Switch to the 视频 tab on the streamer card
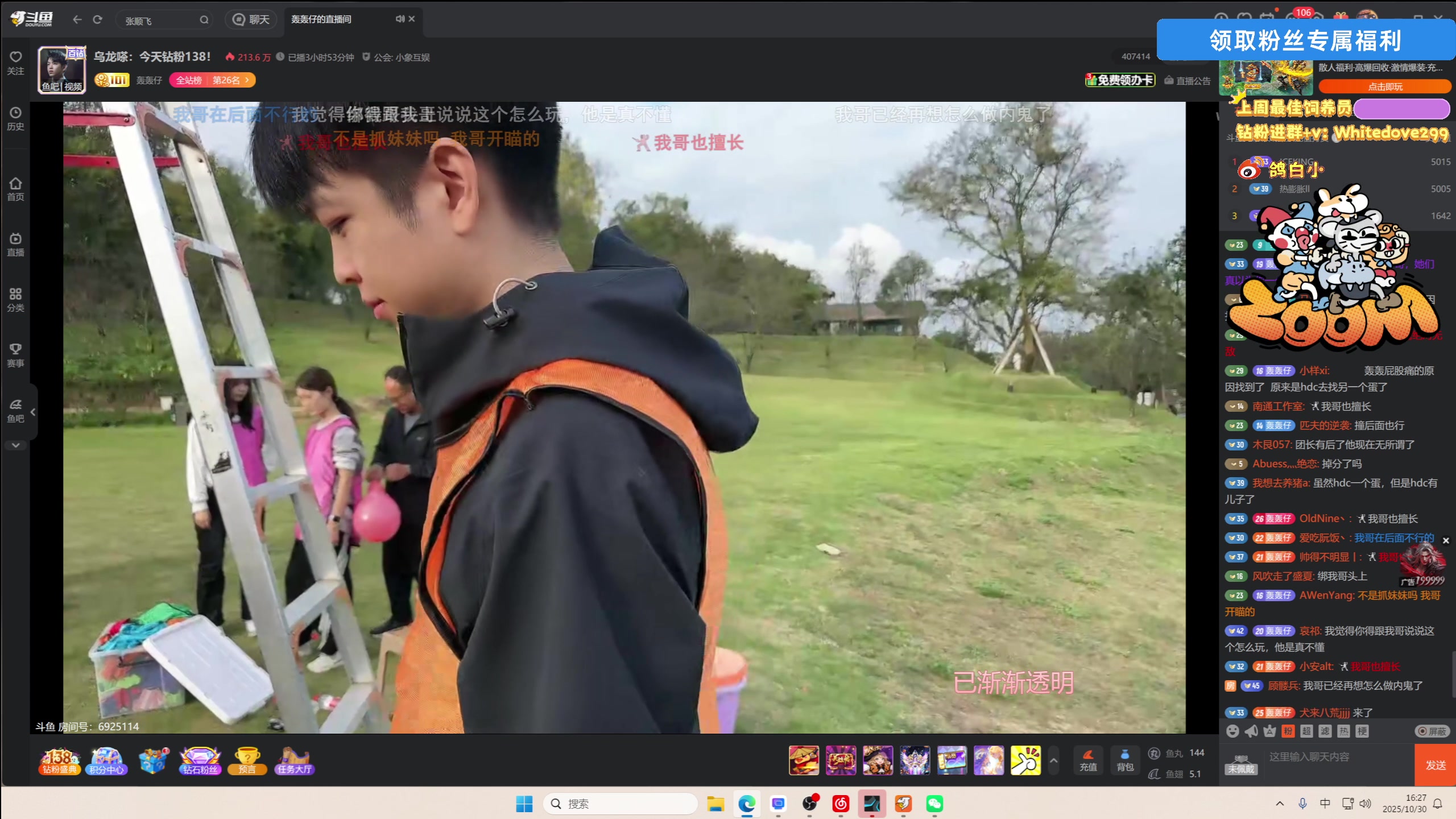Screen dimensions: 1456x819 (x=74, y=87)
